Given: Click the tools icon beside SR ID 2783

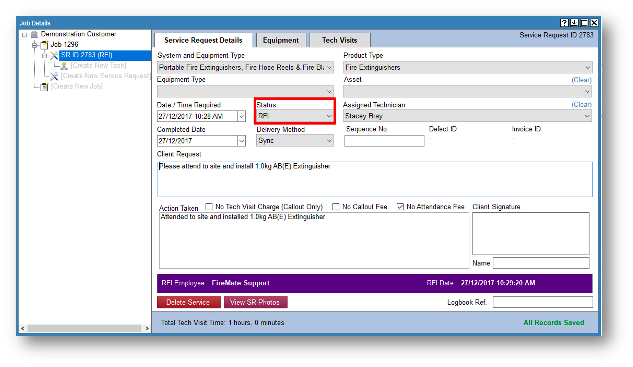Looking at the screenshot, I should click(54, 55).
